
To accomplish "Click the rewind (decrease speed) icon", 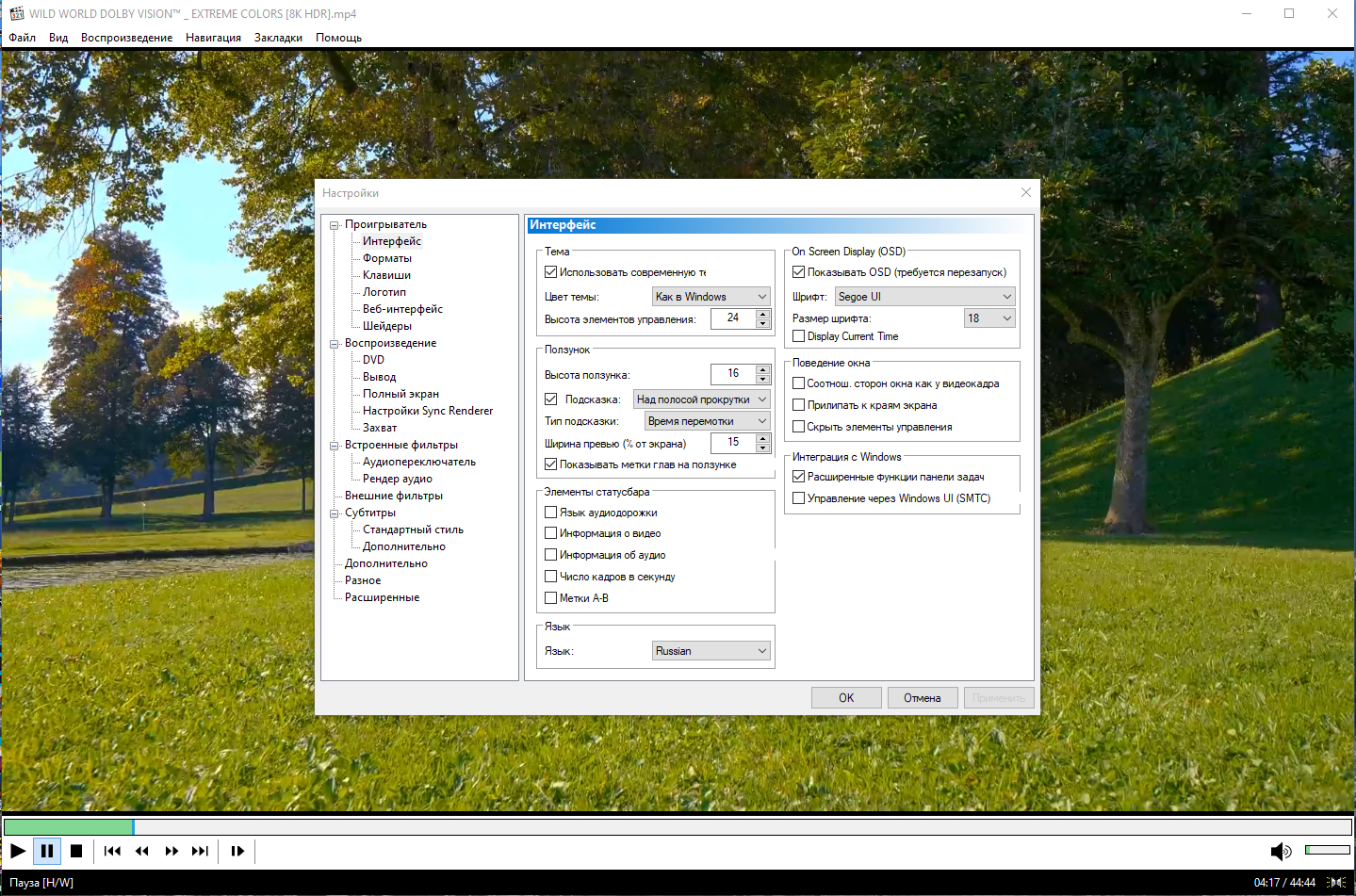I will pyautogui.click(x=142, y=851).
